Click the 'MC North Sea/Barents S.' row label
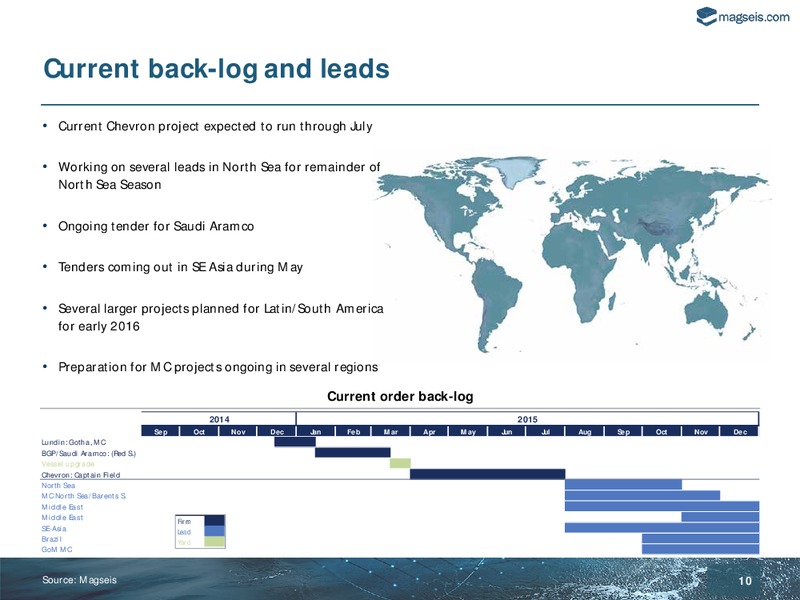800x600 pixels. (84, 496)
